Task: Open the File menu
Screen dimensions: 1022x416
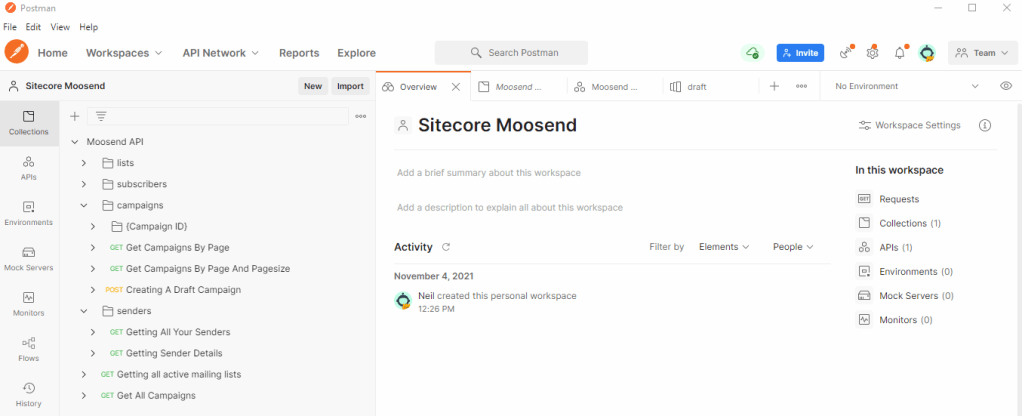Action: click(10, 27)
